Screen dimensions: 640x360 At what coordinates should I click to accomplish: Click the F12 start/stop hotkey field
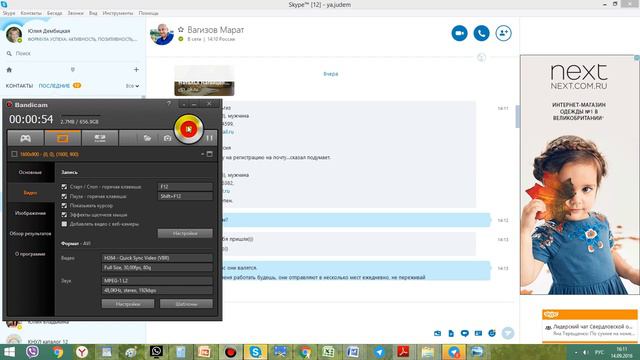tap(185, 187)
